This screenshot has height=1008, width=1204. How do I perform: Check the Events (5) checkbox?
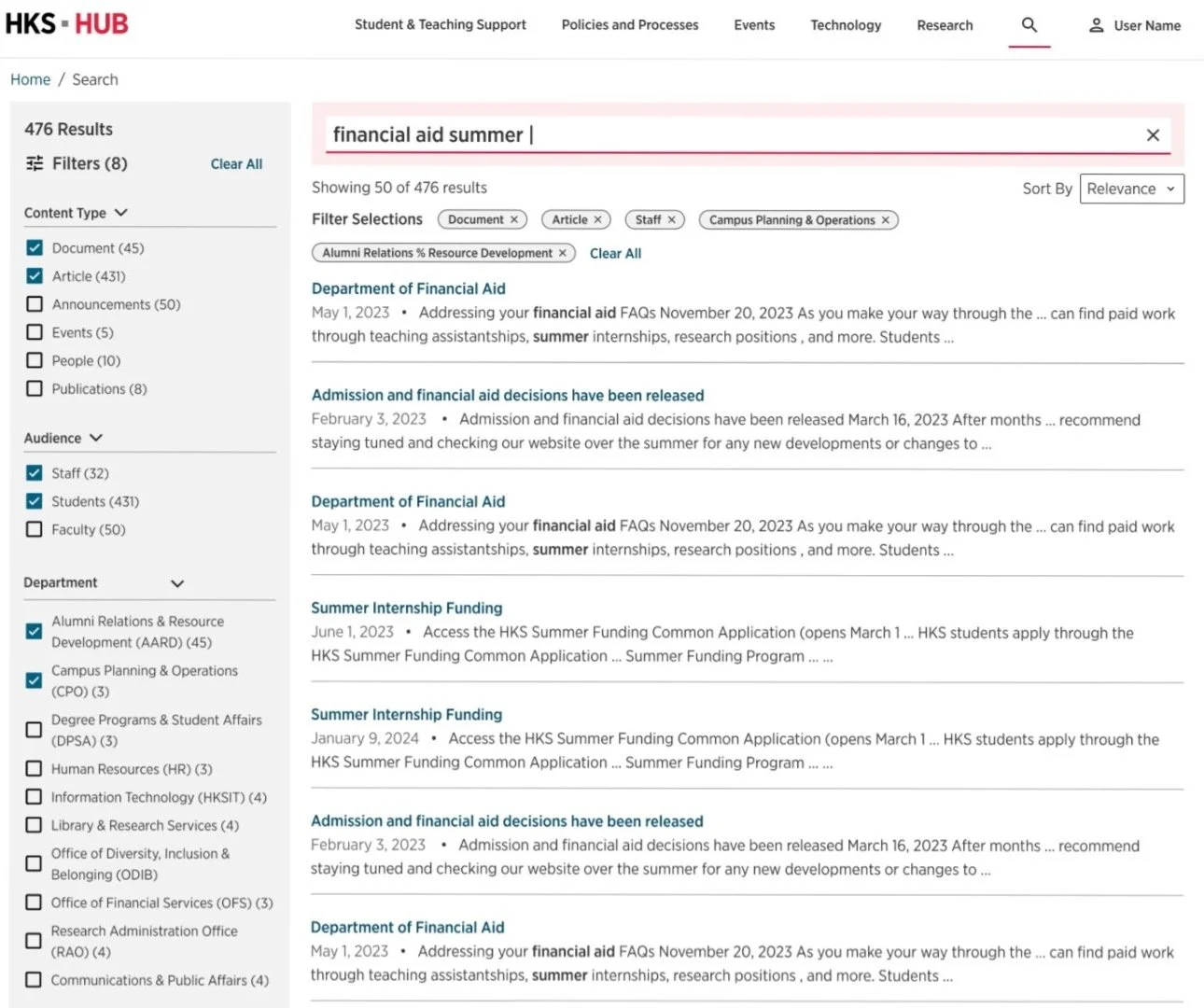[x=35, y=332]
